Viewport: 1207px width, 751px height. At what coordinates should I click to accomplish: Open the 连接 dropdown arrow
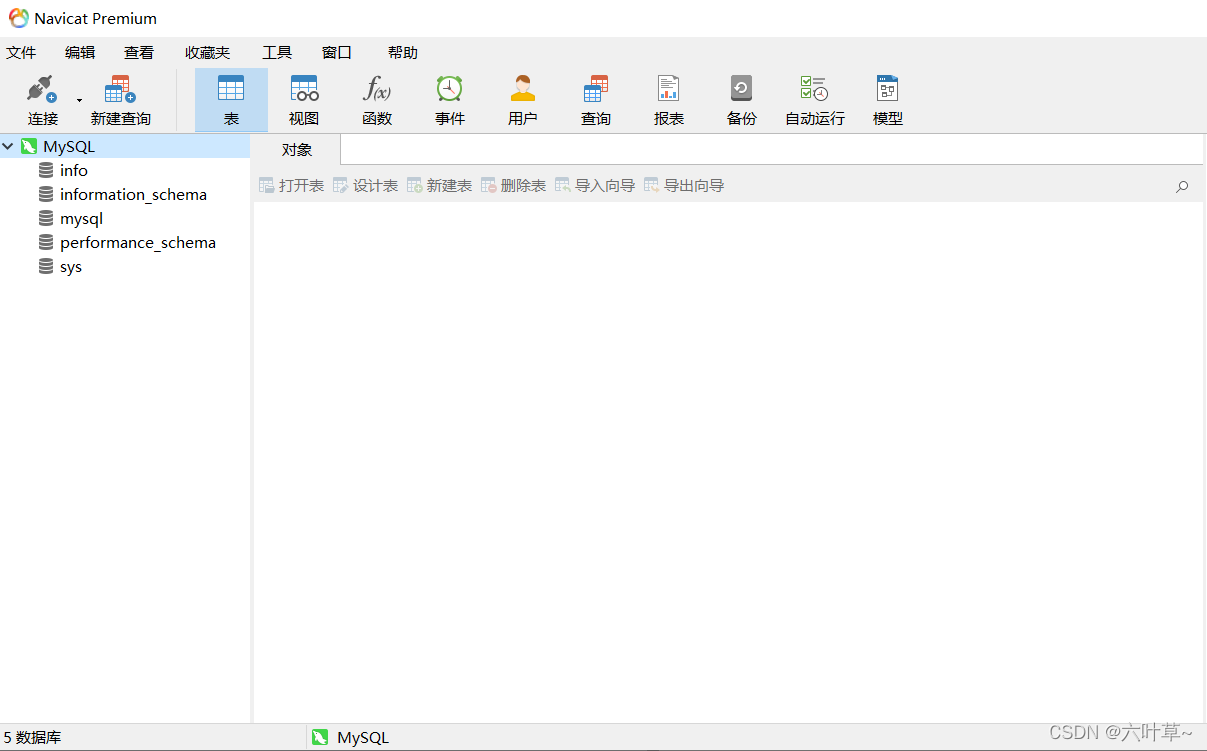[79, 100]
